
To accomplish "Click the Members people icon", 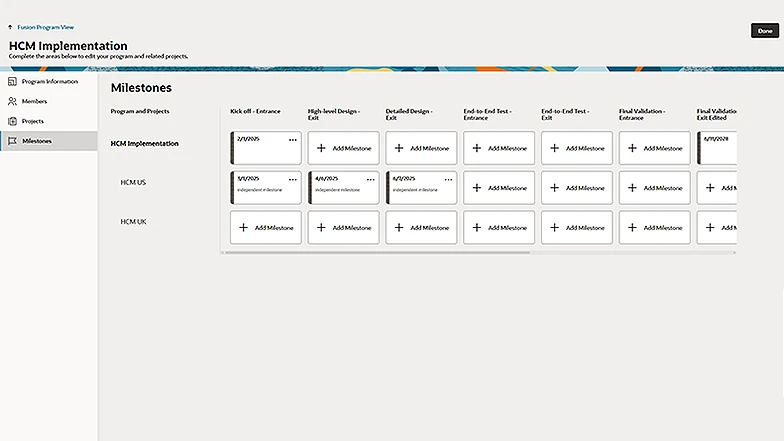I will 12,101.
